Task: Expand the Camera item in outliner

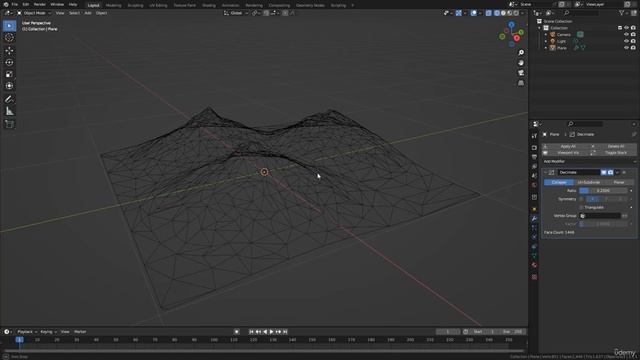Action: [546, 35]
